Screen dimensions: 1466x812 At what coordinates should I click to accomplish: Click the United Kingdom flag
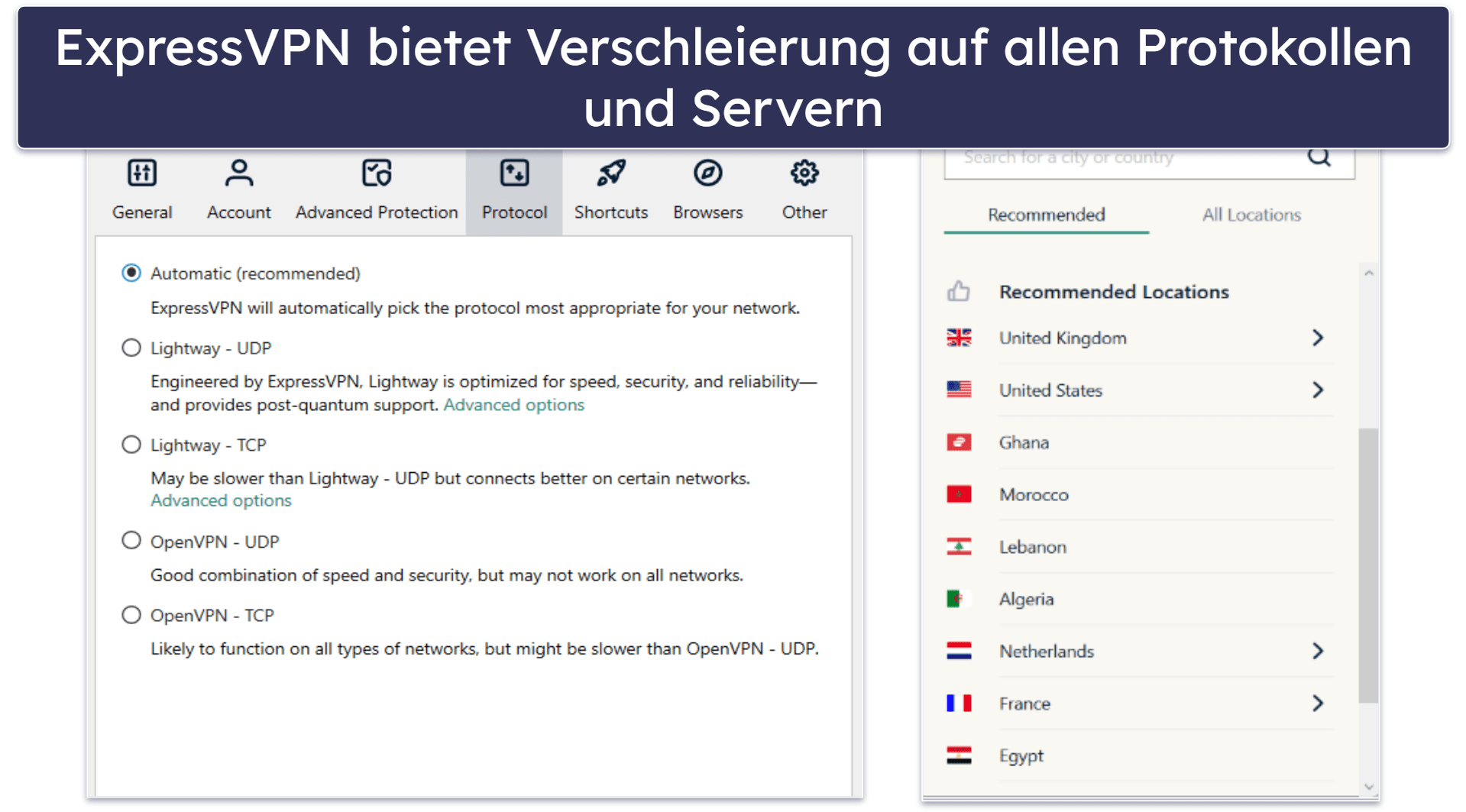point(959,338)
